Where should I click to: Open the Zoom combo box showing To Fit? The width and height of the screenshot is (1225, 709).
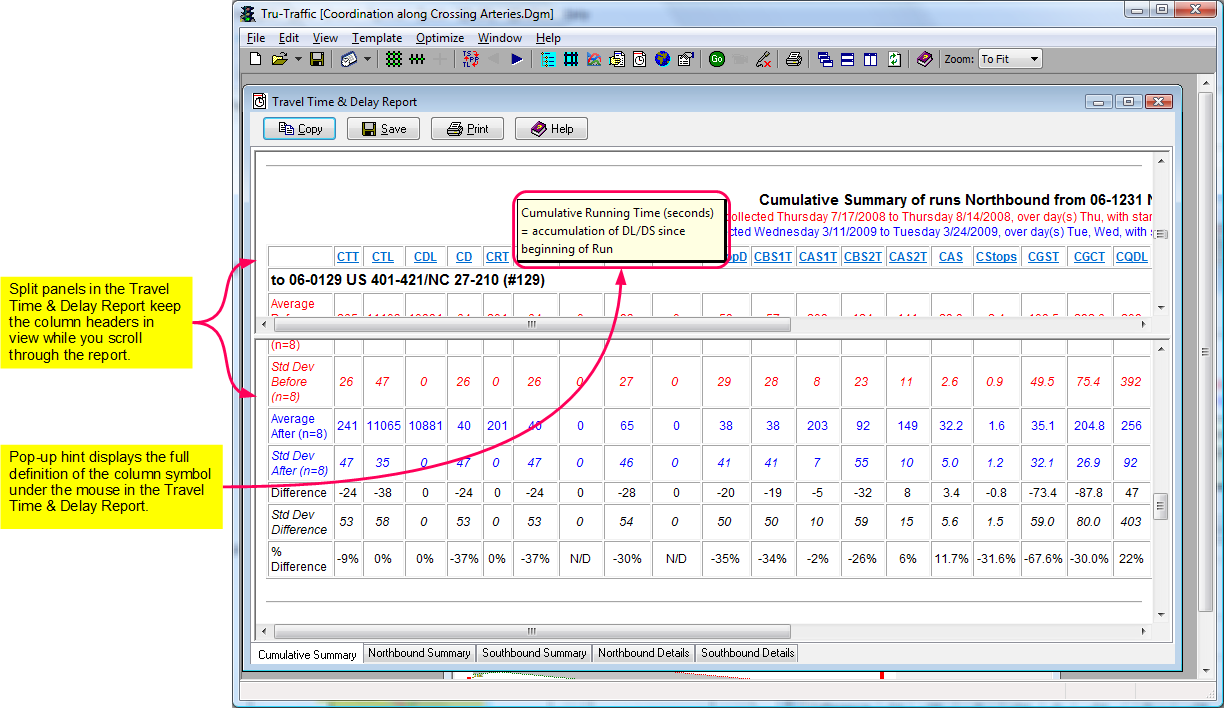(x=1008, y=59)
